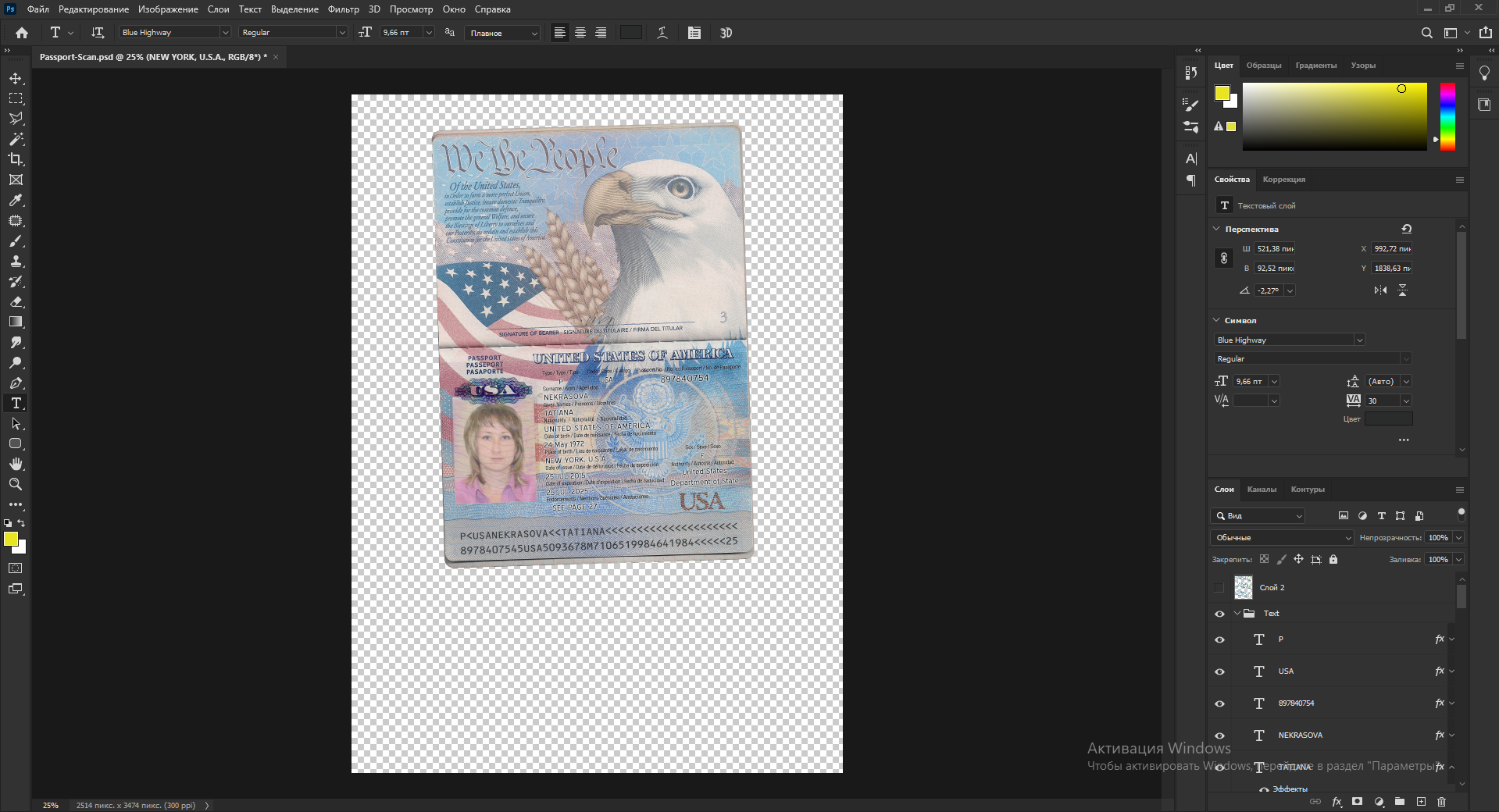1499x812 pixels.
Task: Align text left
Action: pyautogui.click(x=560, y=33)
